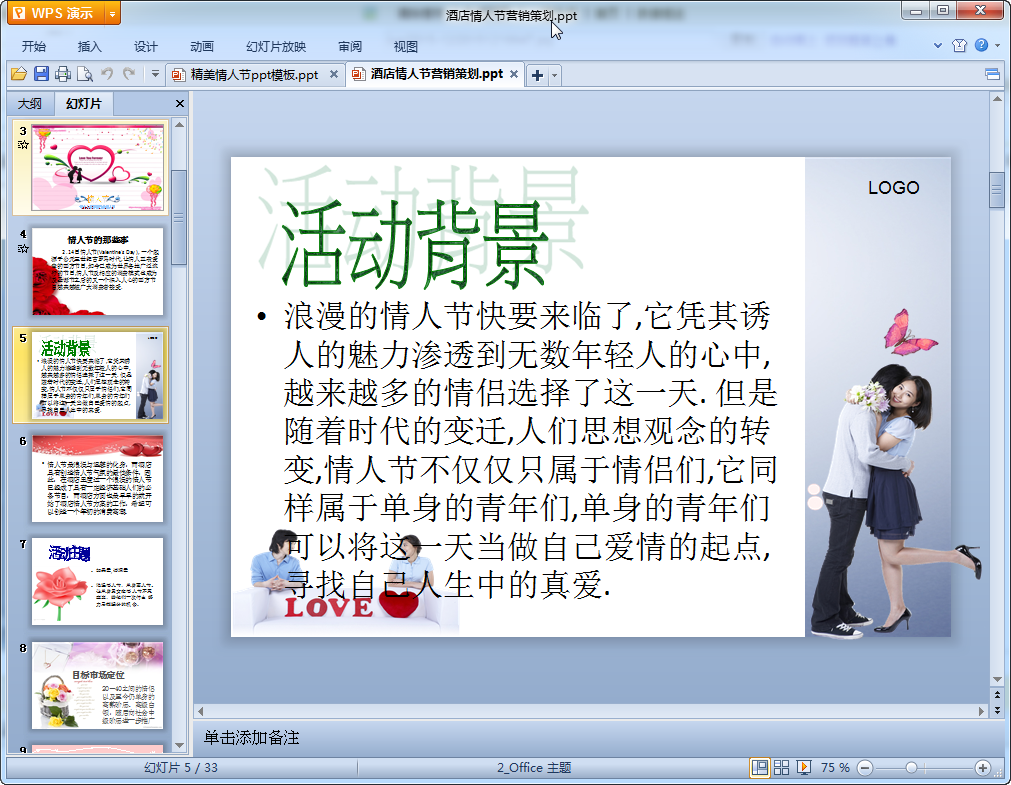Switch to the 大纲 pane tab
This screenshot has width=1011, height=785.
(x=30, y=103)
